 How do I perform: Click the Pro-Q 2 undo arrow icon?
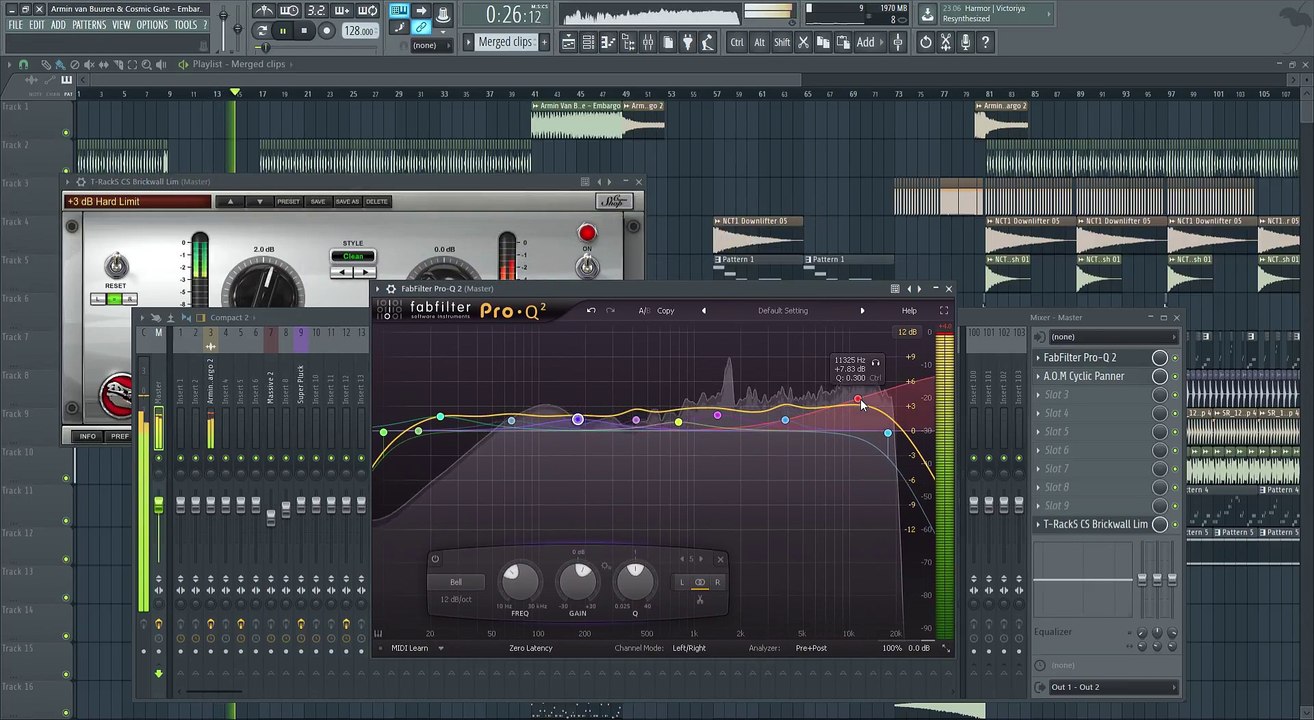[591, 311]
